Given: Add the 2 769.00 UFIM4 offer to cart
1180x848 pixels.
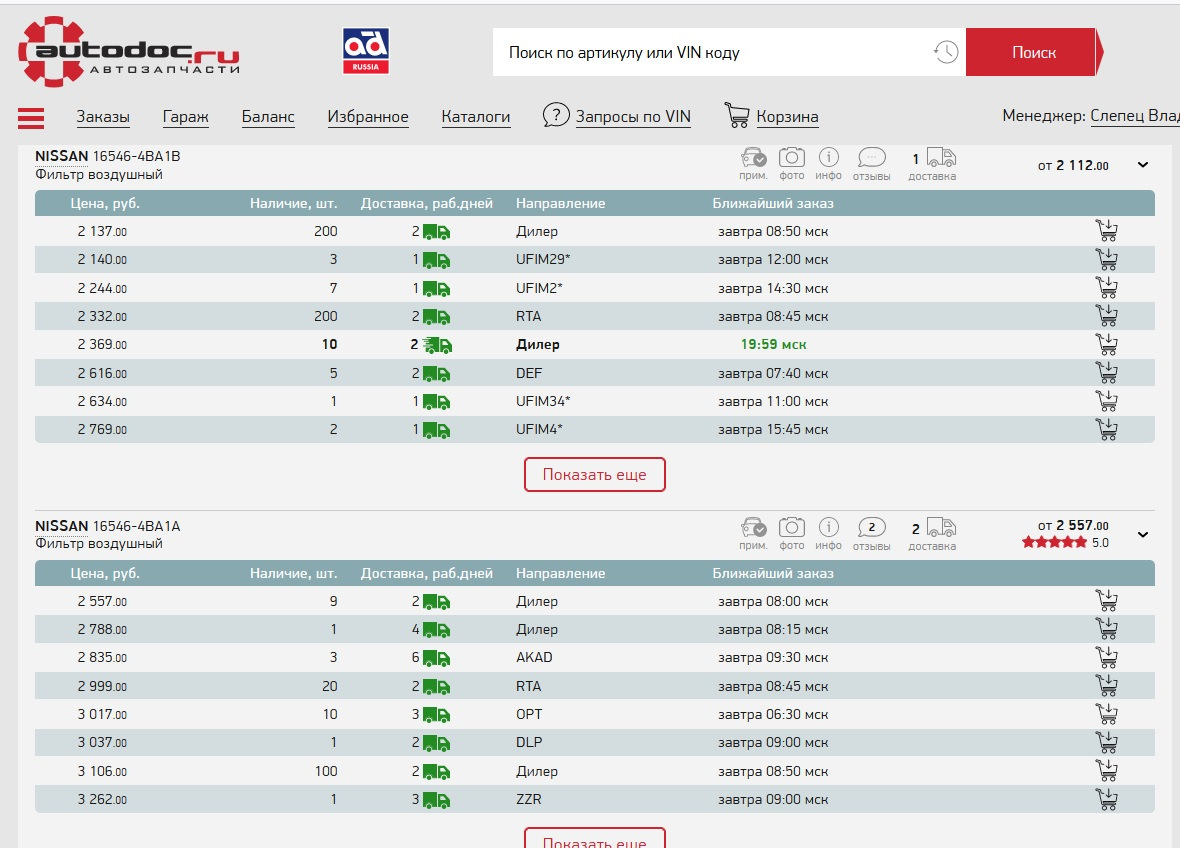Looking at the screenshot, I should (x=1106, y=429).
